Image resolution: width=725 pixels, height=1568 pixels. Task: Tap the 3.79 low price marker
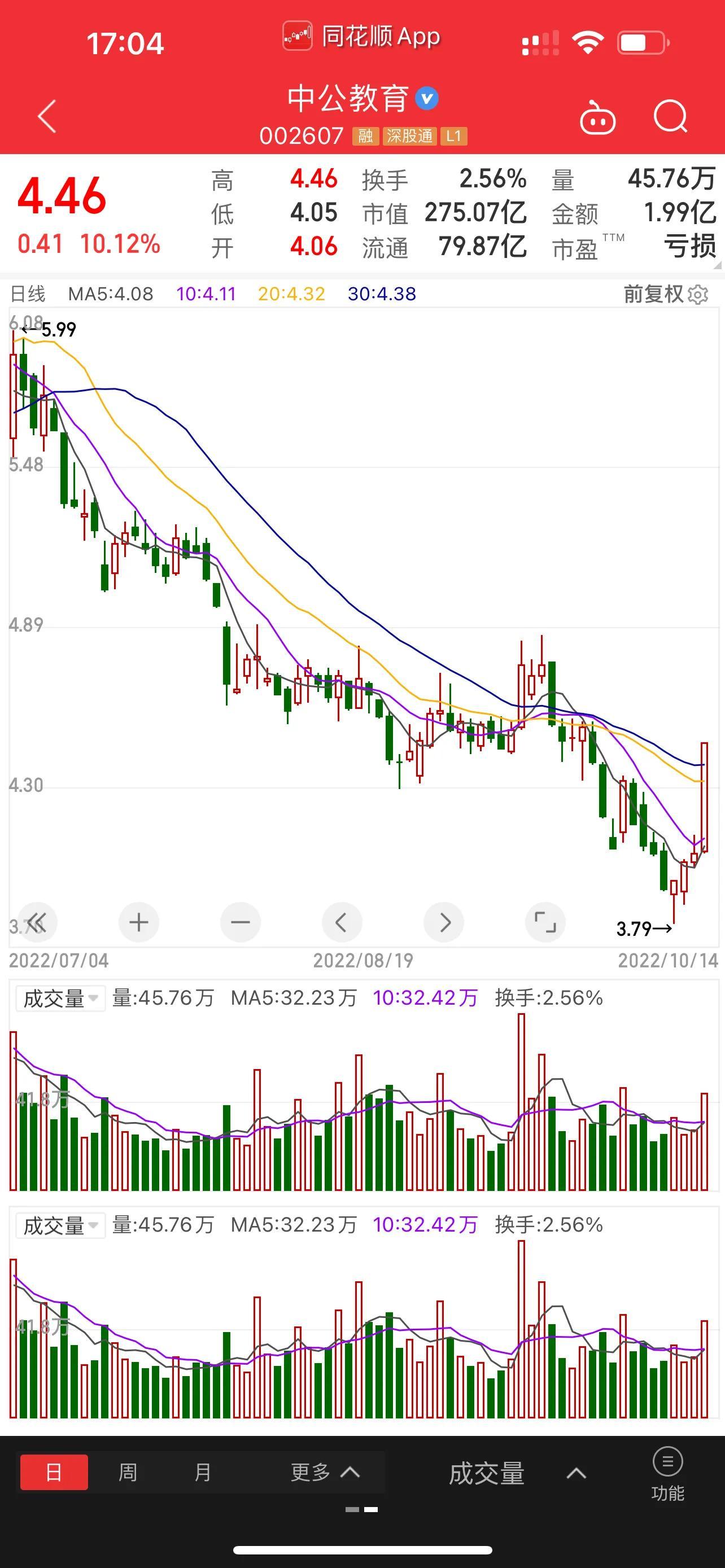pos(644,929)
